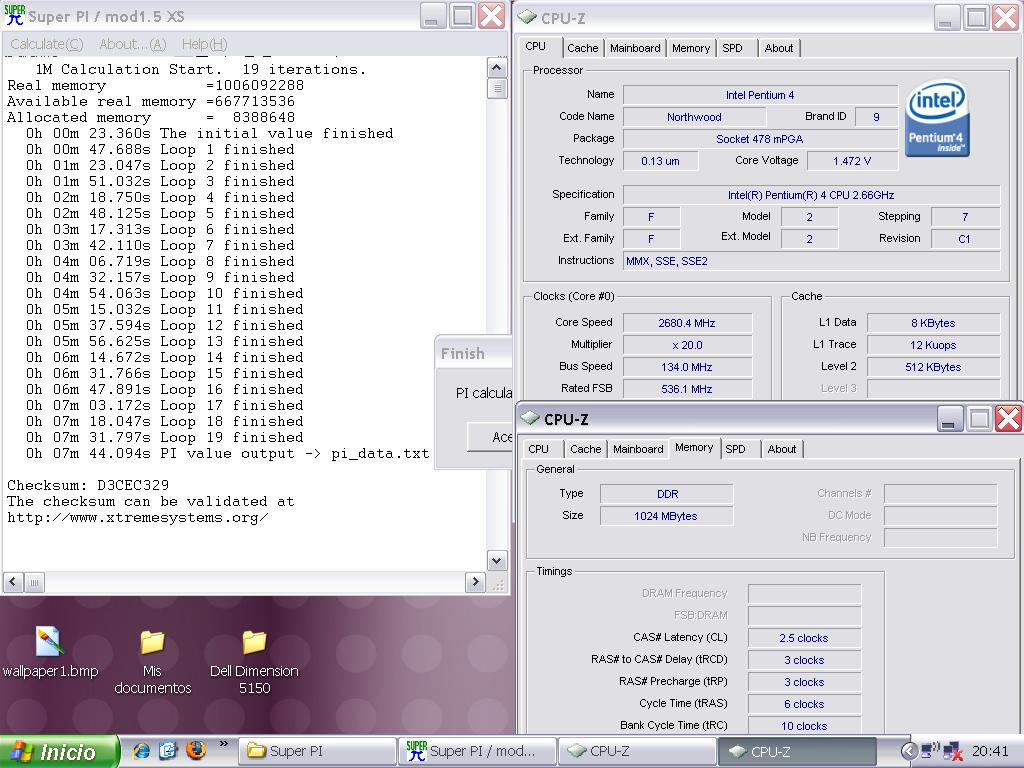
Task: Click the taskbar clock 20:41
Action: click(990, 752)
